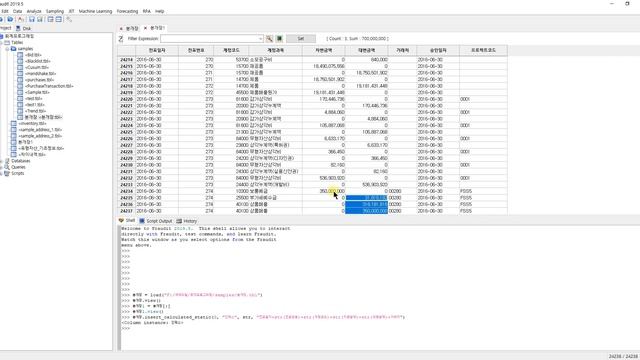Click the Queries magnifier icon in tree

tap(7, 167)
